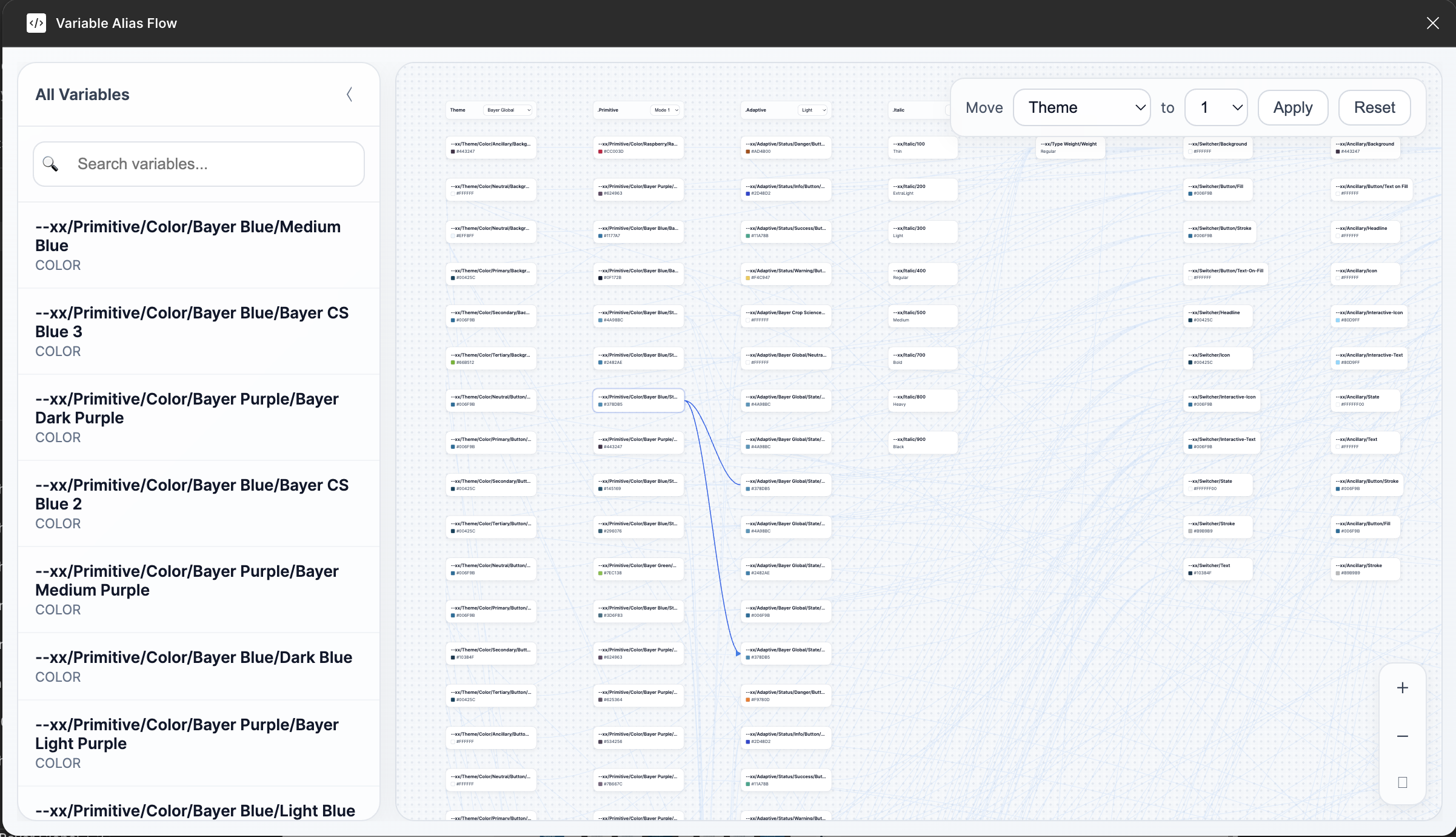This screenshot has width=1456, height=837.
Task: Click the All Variables panel heading
Action: [x=82, y=94]
